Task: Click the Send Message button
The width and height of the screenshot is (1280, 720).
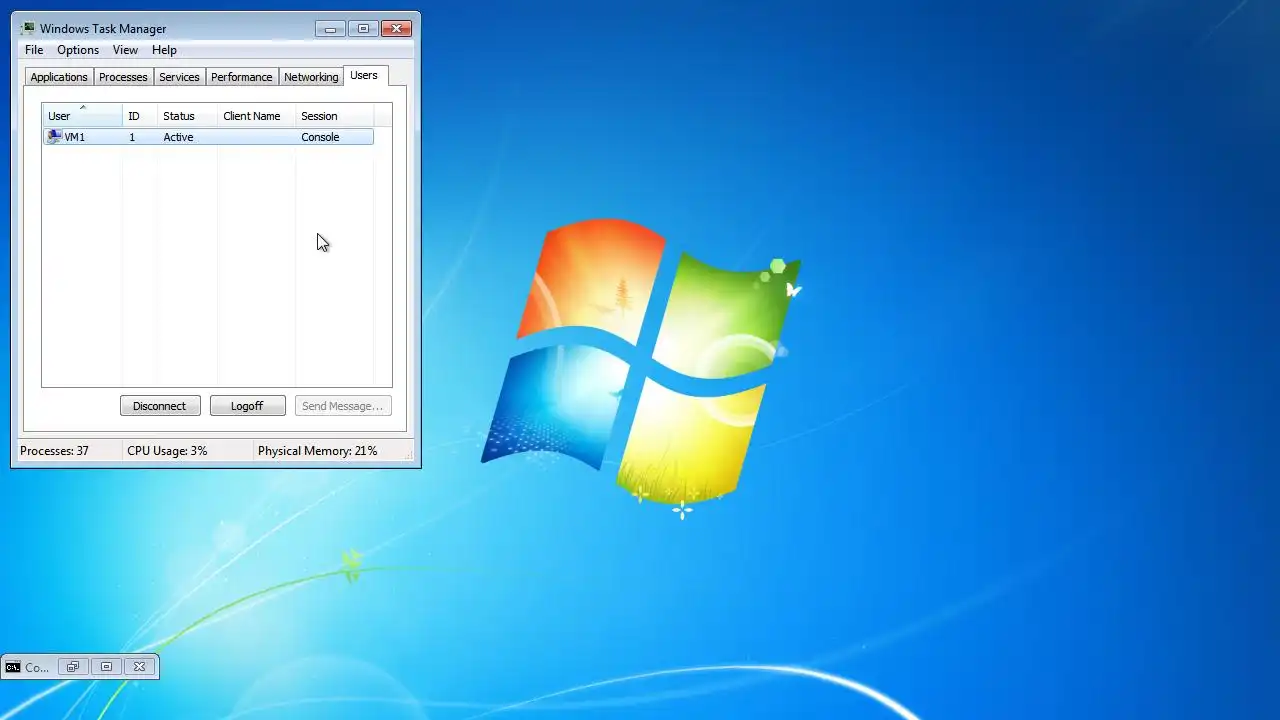Action: pos(342,406)
